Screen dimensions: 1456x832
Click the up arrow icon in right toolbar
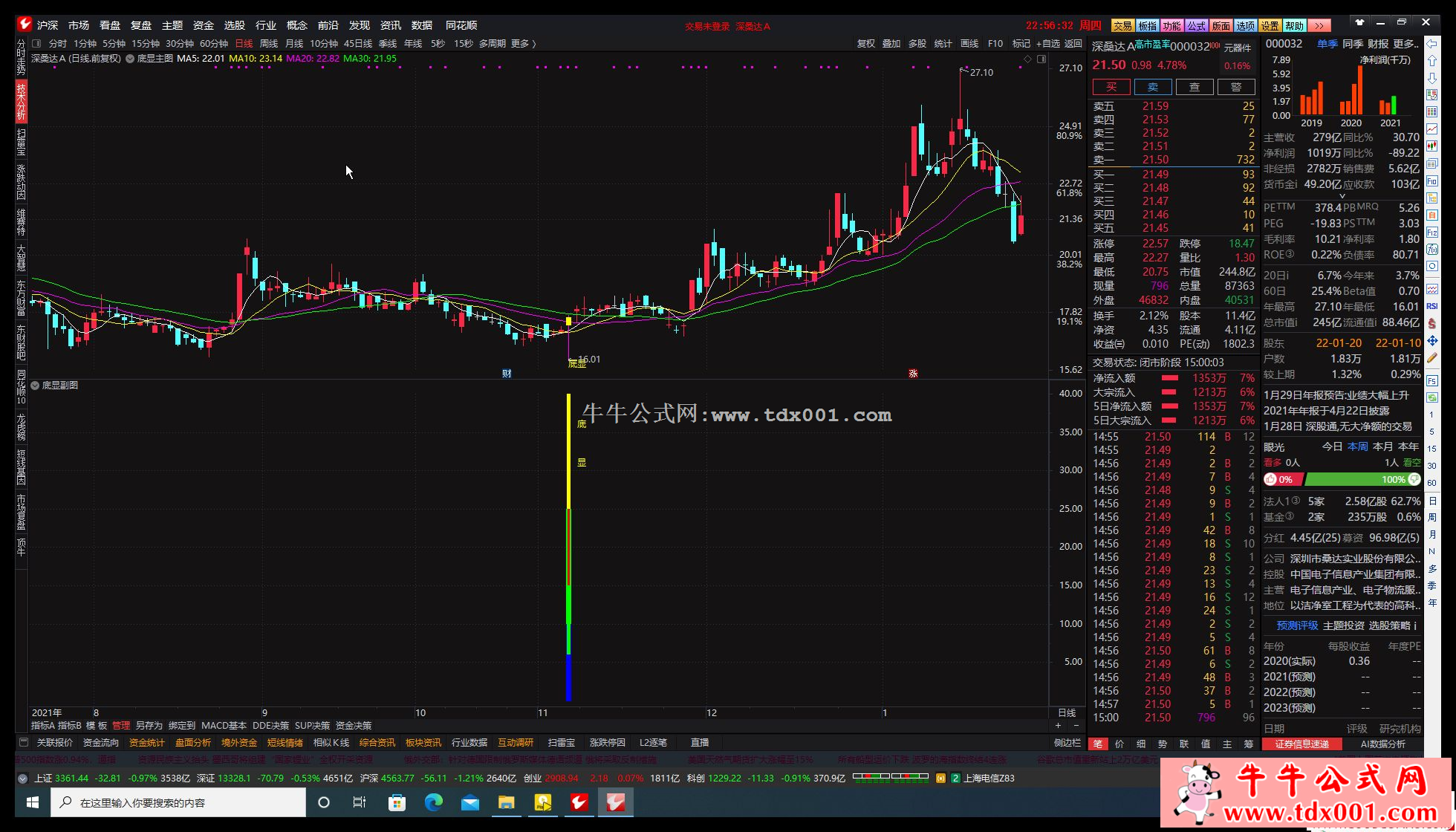point(1432,61)
